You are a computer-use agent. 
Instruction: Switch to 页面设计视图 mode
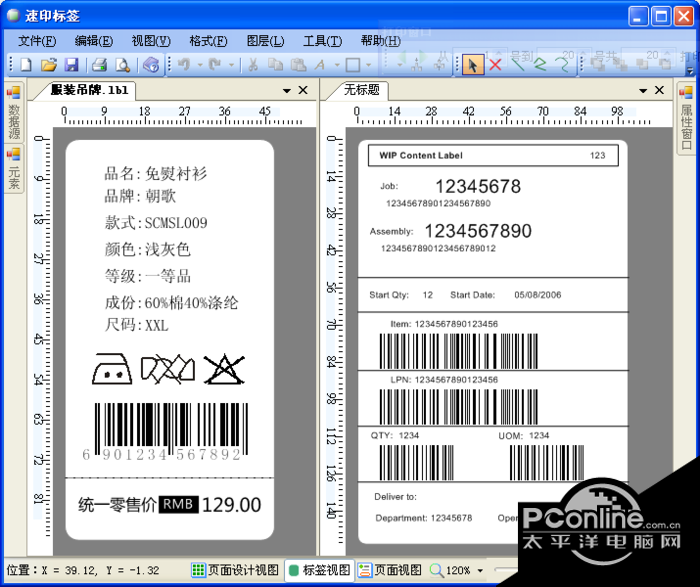[x=235, y=570]
